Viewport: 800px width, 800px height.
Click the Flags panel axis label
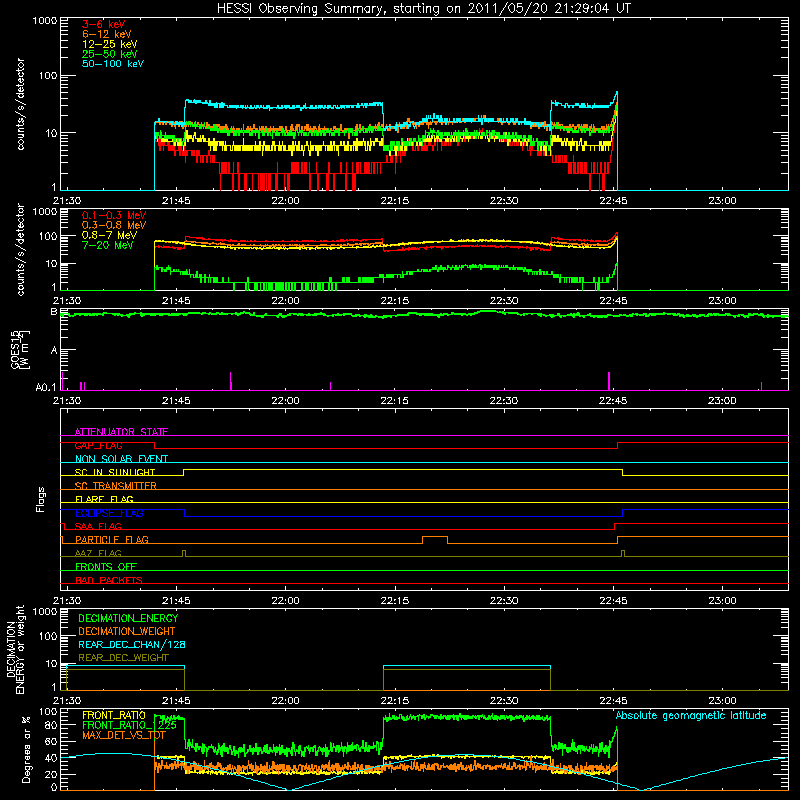41,499
